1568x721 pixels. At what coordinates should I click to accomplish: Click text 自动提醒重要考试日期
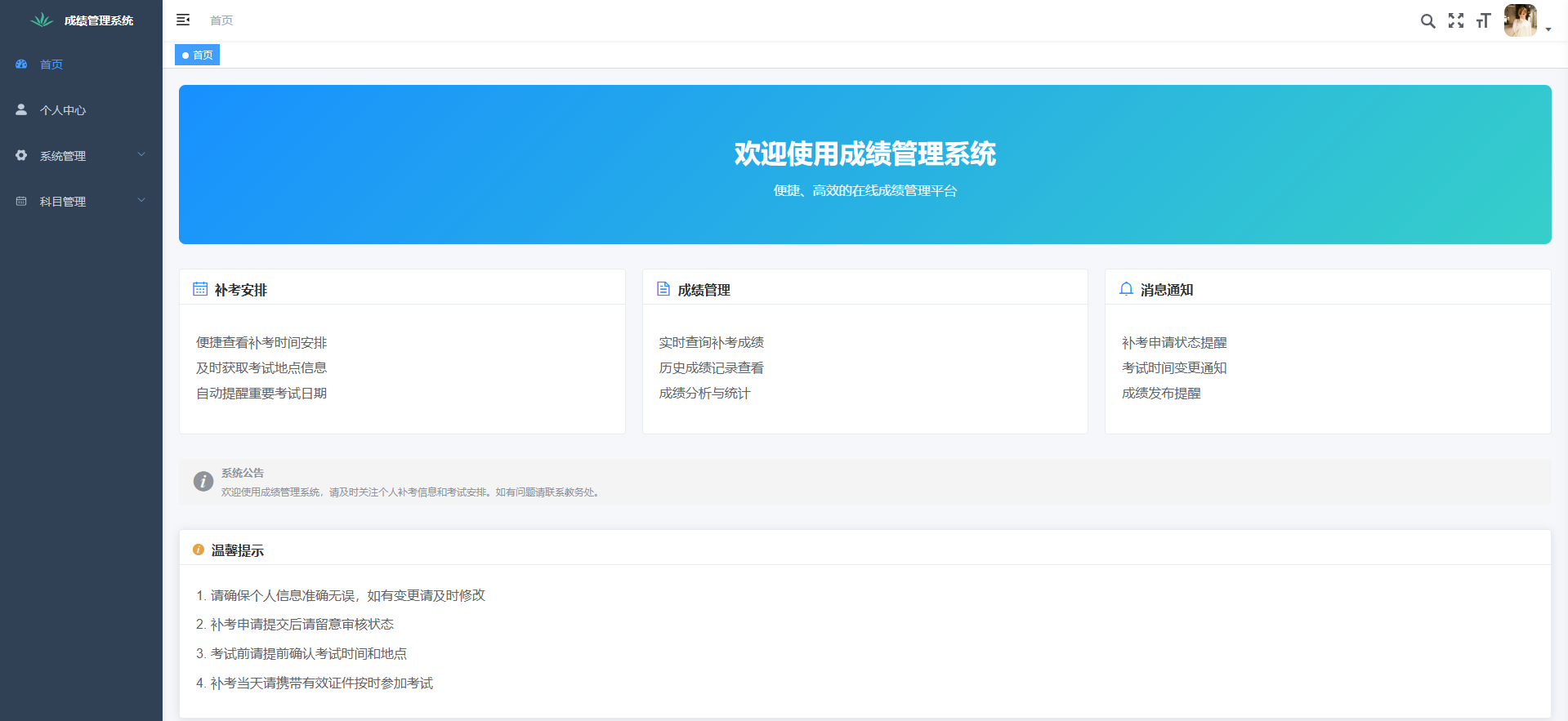click(x=261, y=394)
